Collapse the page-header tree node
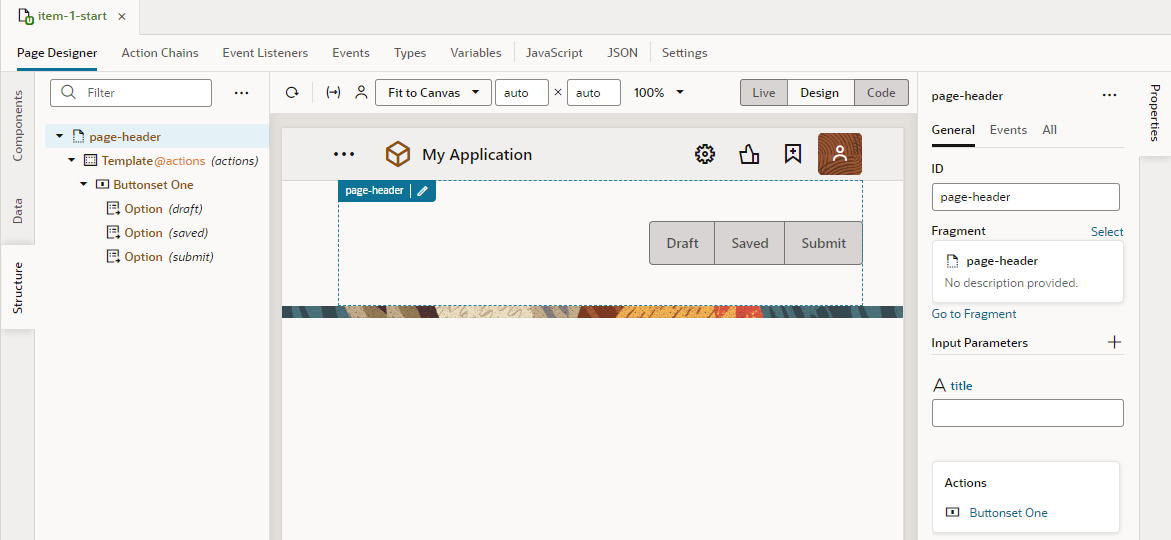This screenshot has height=540, width=1171. point(60,137)
